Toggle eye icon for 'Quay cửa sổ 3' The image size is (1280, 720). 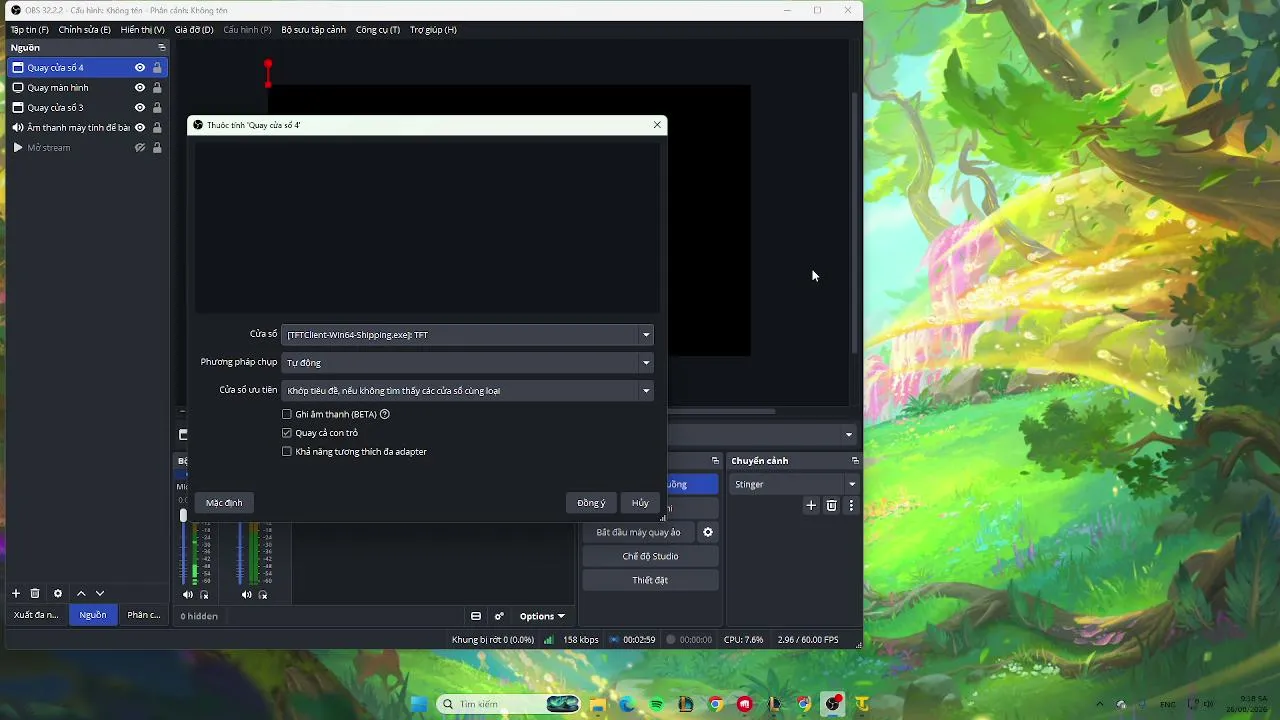[140, 108]
